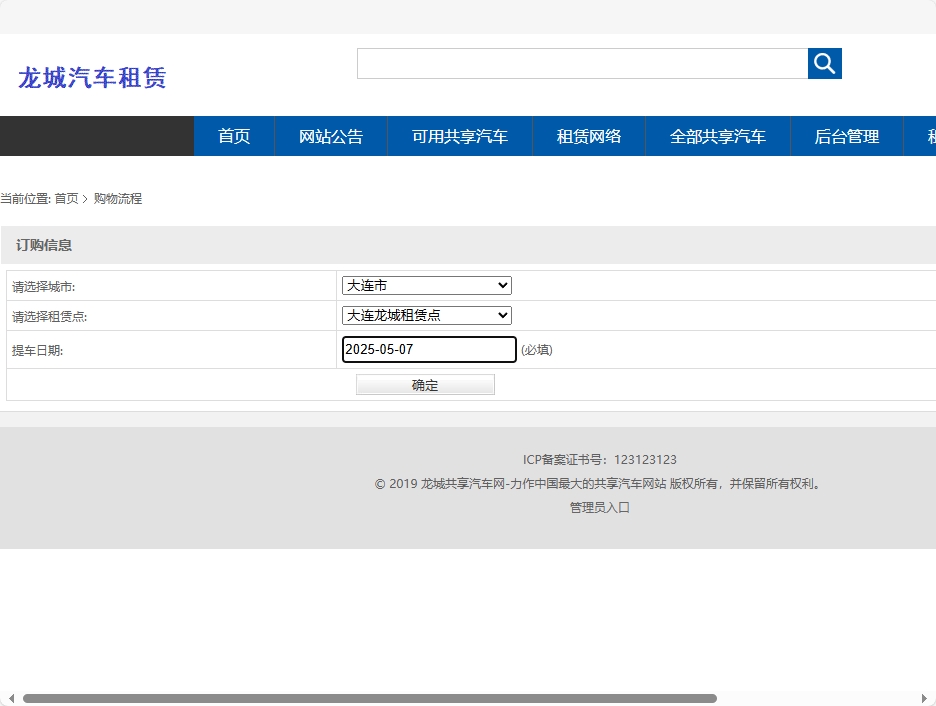Viewport: 936px width, 706px height.
Task: Click the 首页 breadcrumb link
Action: coord(68,199)
